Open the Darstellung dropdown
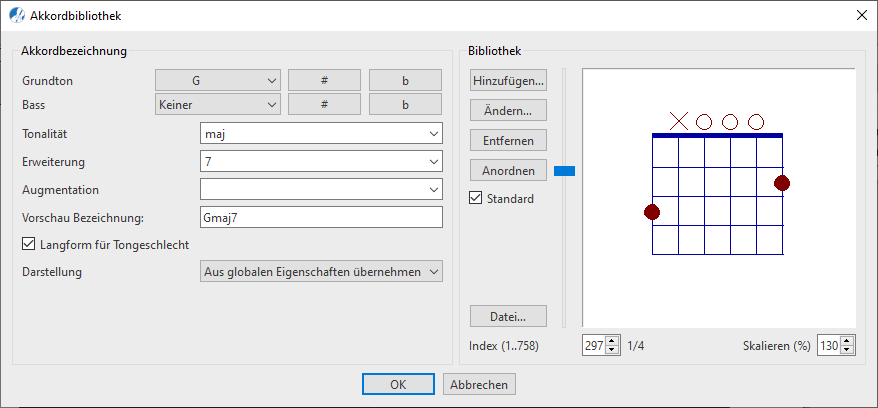The width and height of the screenshot is (878, 408). (x=321, y=271)
